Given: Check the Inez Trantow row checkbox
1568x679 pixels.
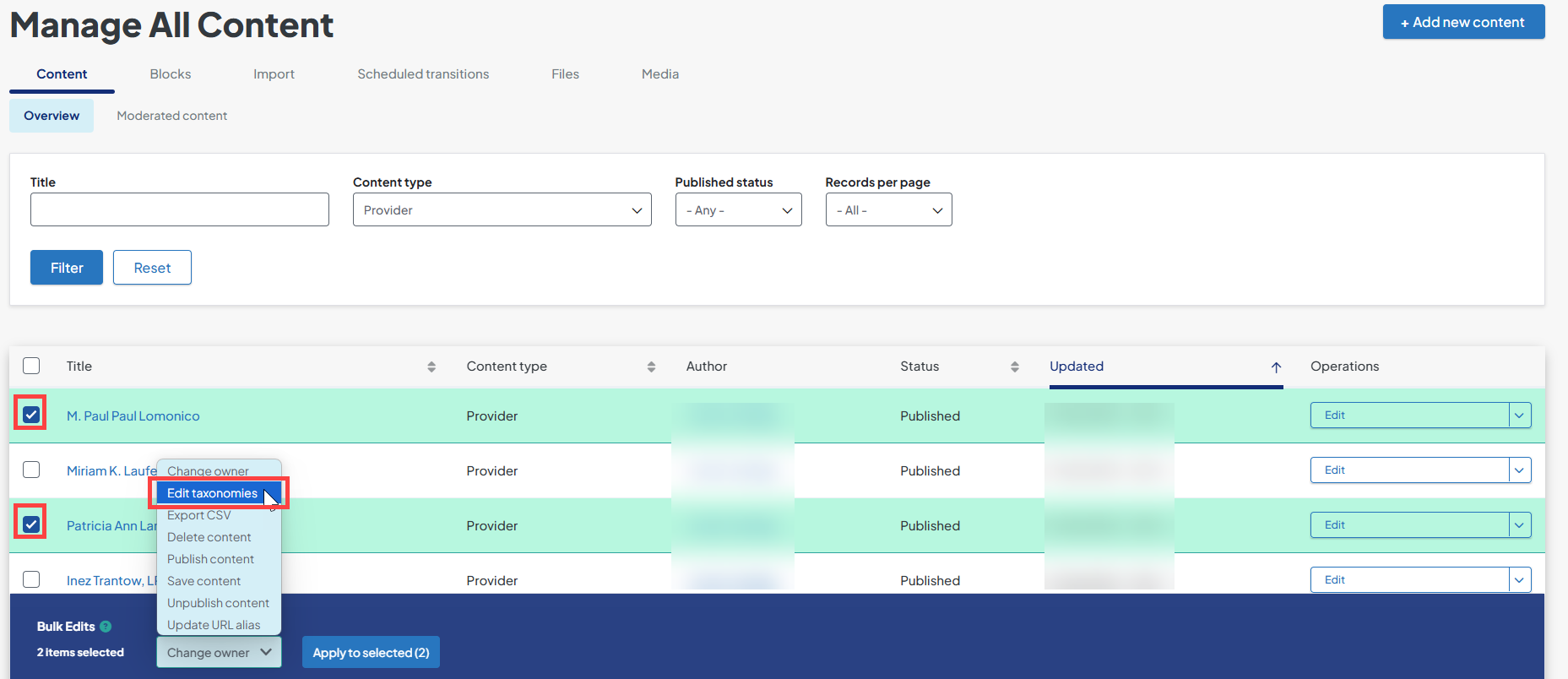Looking at the screenshot, I should click(31, 579).
